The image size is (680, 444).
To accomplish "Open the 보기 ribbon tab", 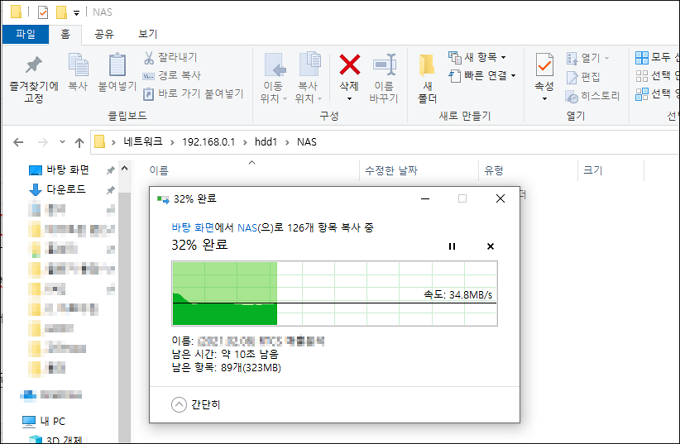I will (147, 34).
